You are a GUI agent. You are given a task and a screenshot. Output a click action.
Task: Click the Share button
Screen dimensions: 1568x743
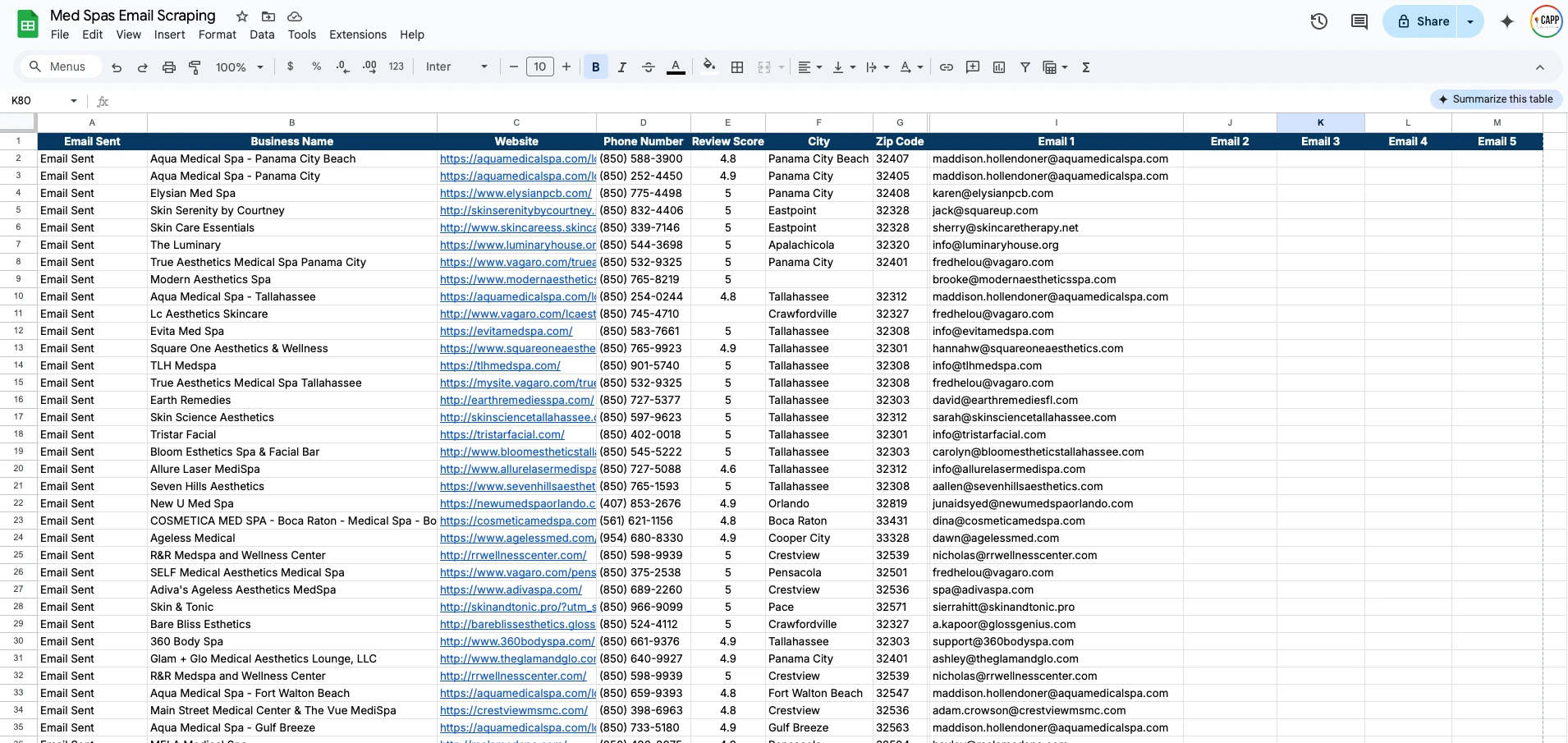click(1422, 21)
